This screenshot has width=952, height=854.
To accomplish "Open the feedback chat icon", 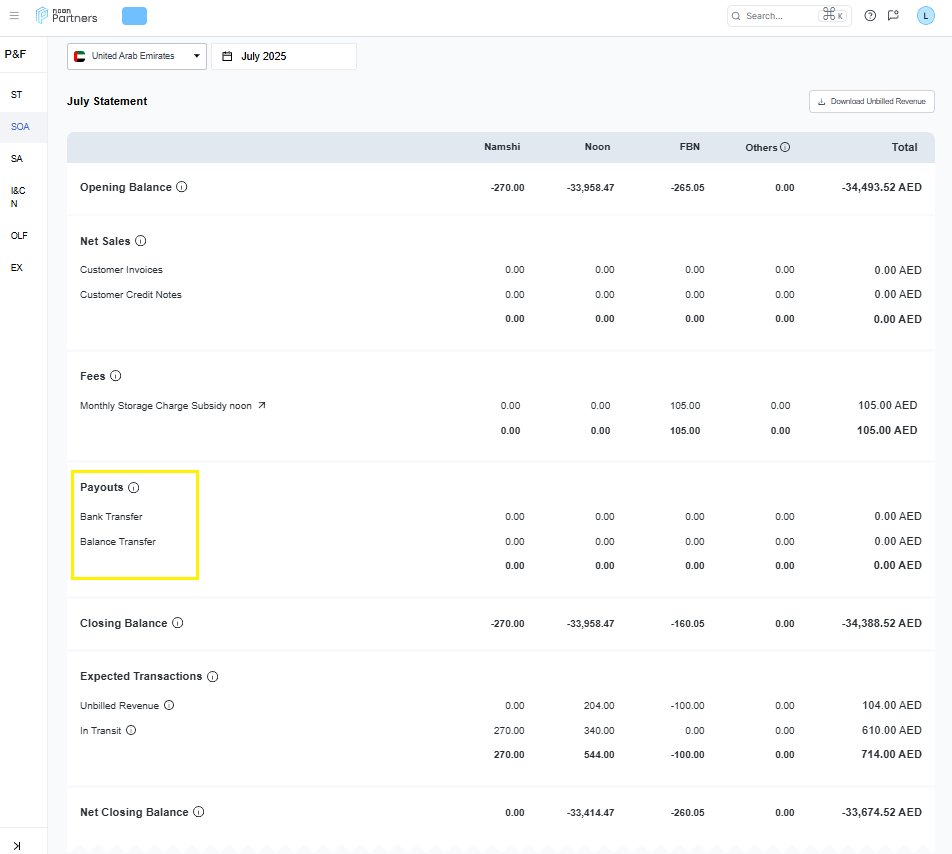I will tap(893, 16).
